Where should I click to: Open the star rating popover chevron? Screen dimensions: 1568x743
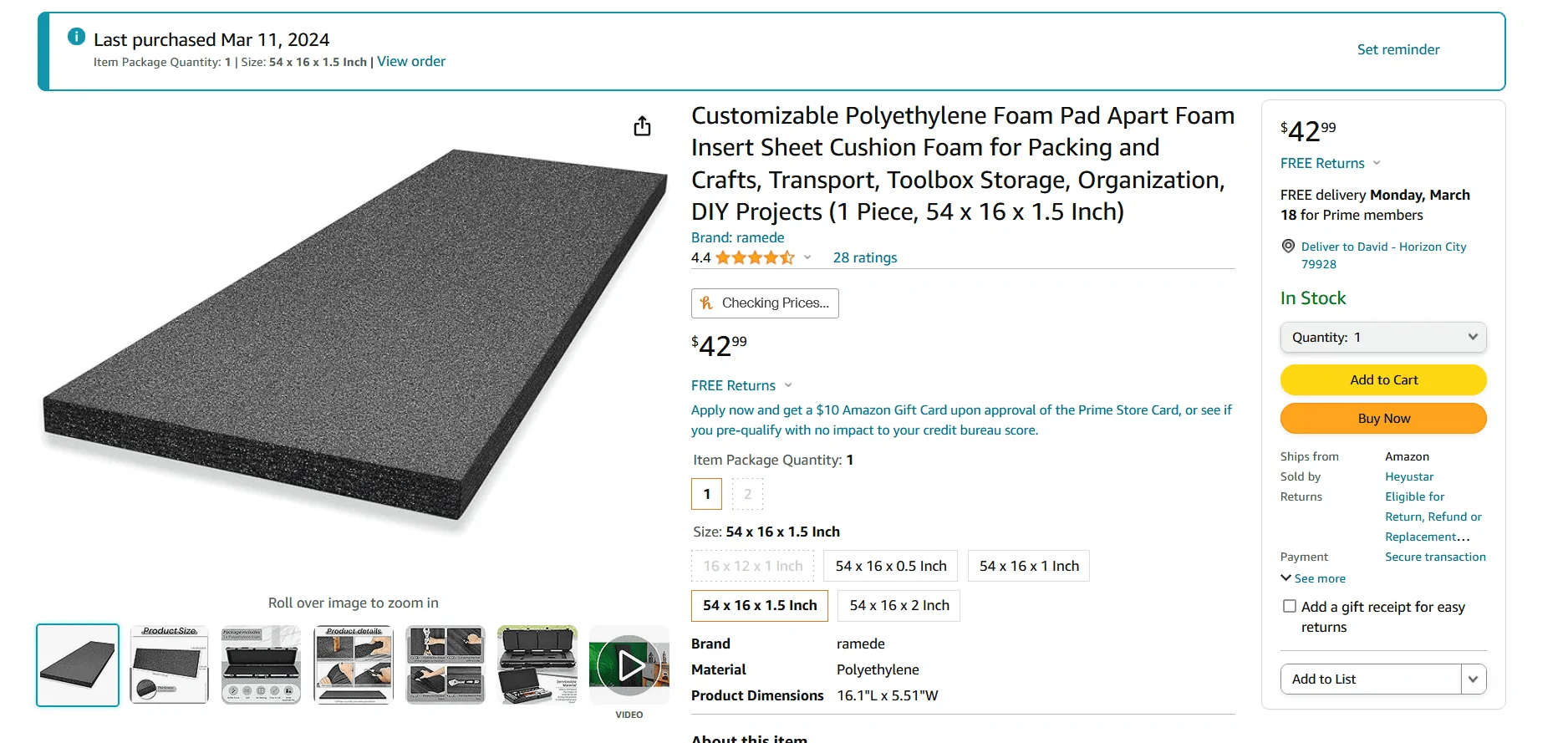coord(807,257)
